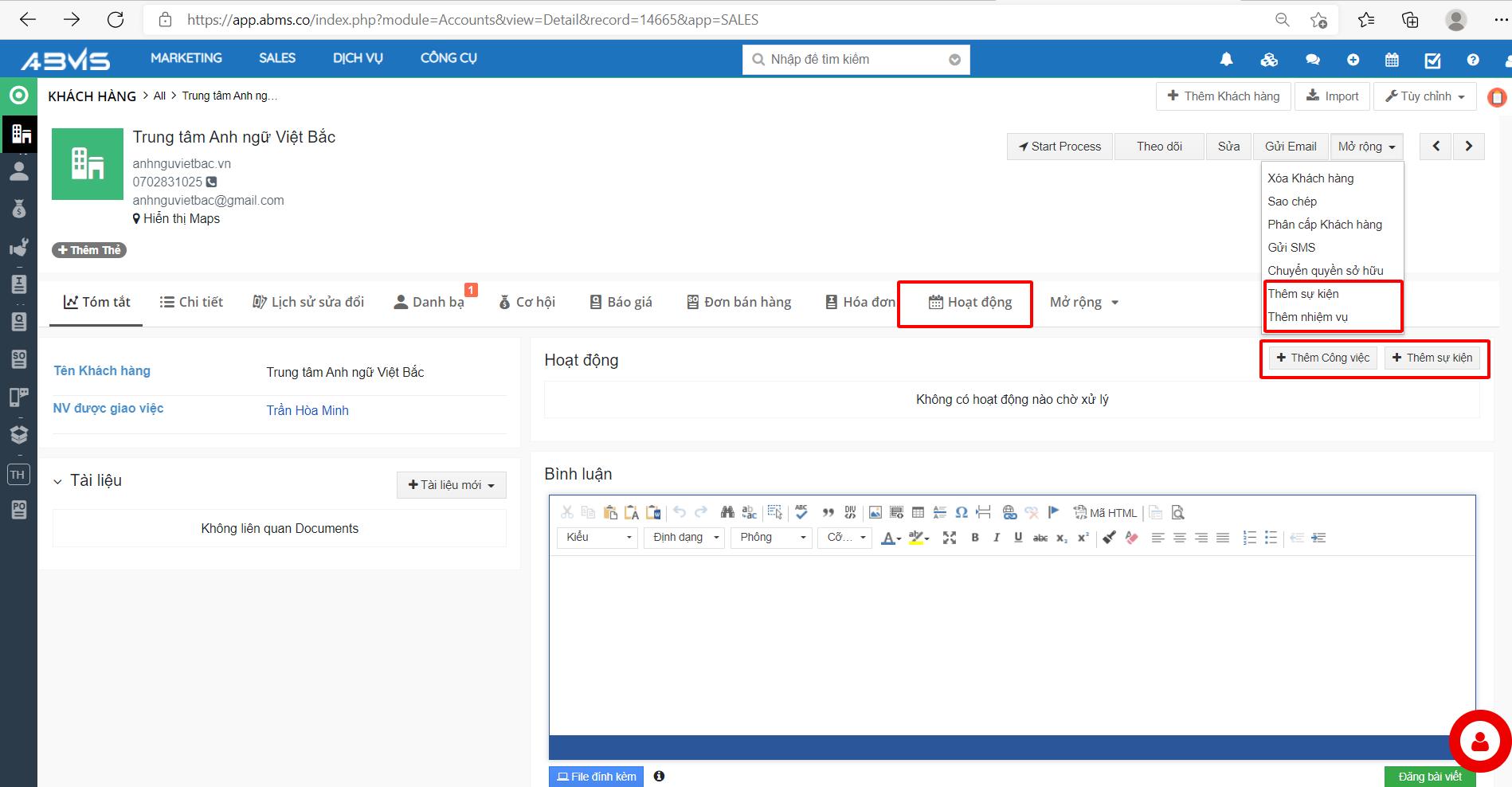Click the quick create plus icon
The width and height of the screenshot is (1512, 787).
point(1353,60)
